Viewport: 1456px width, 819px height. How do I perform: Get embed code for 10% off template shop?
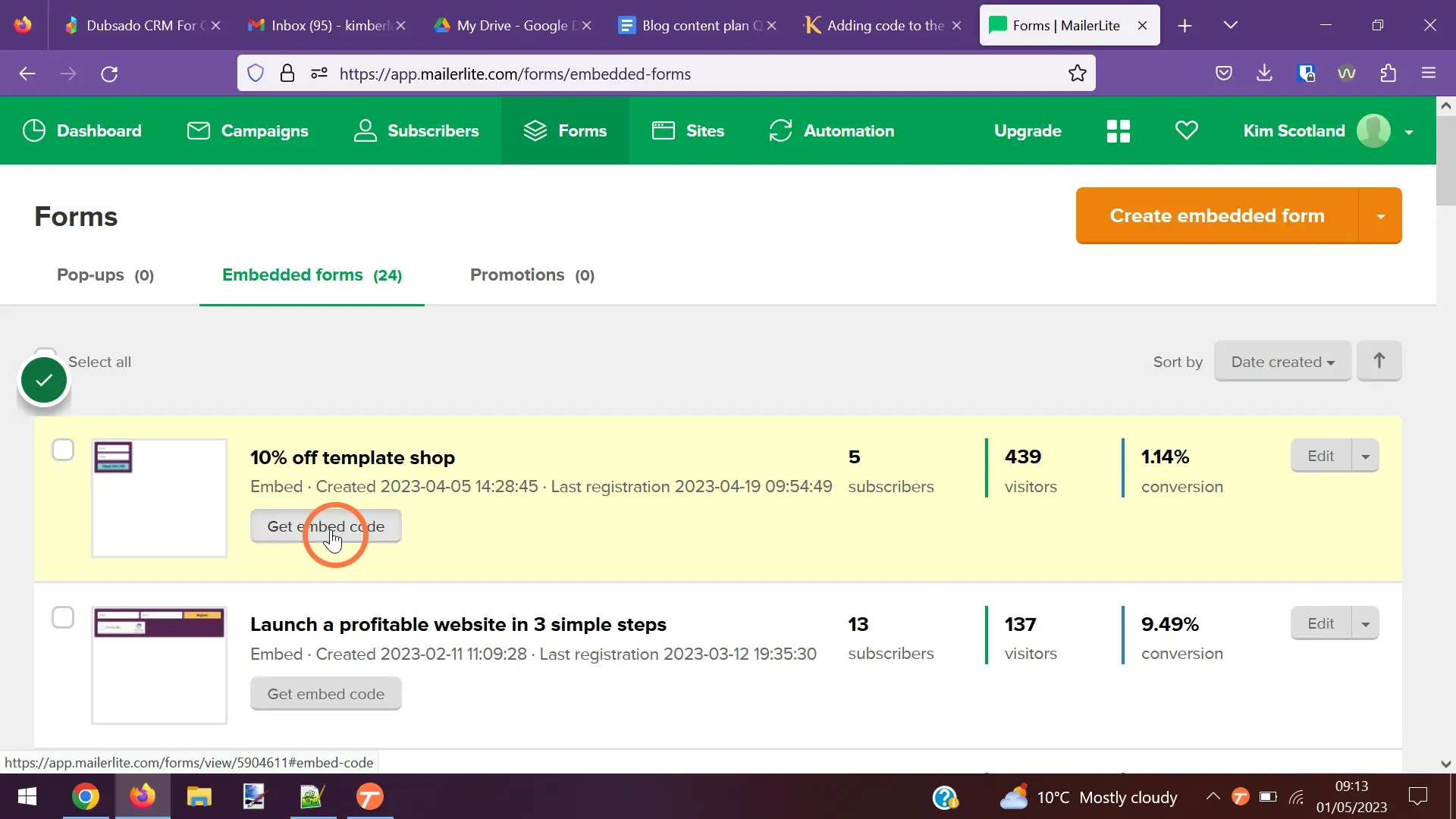[325, 527]
